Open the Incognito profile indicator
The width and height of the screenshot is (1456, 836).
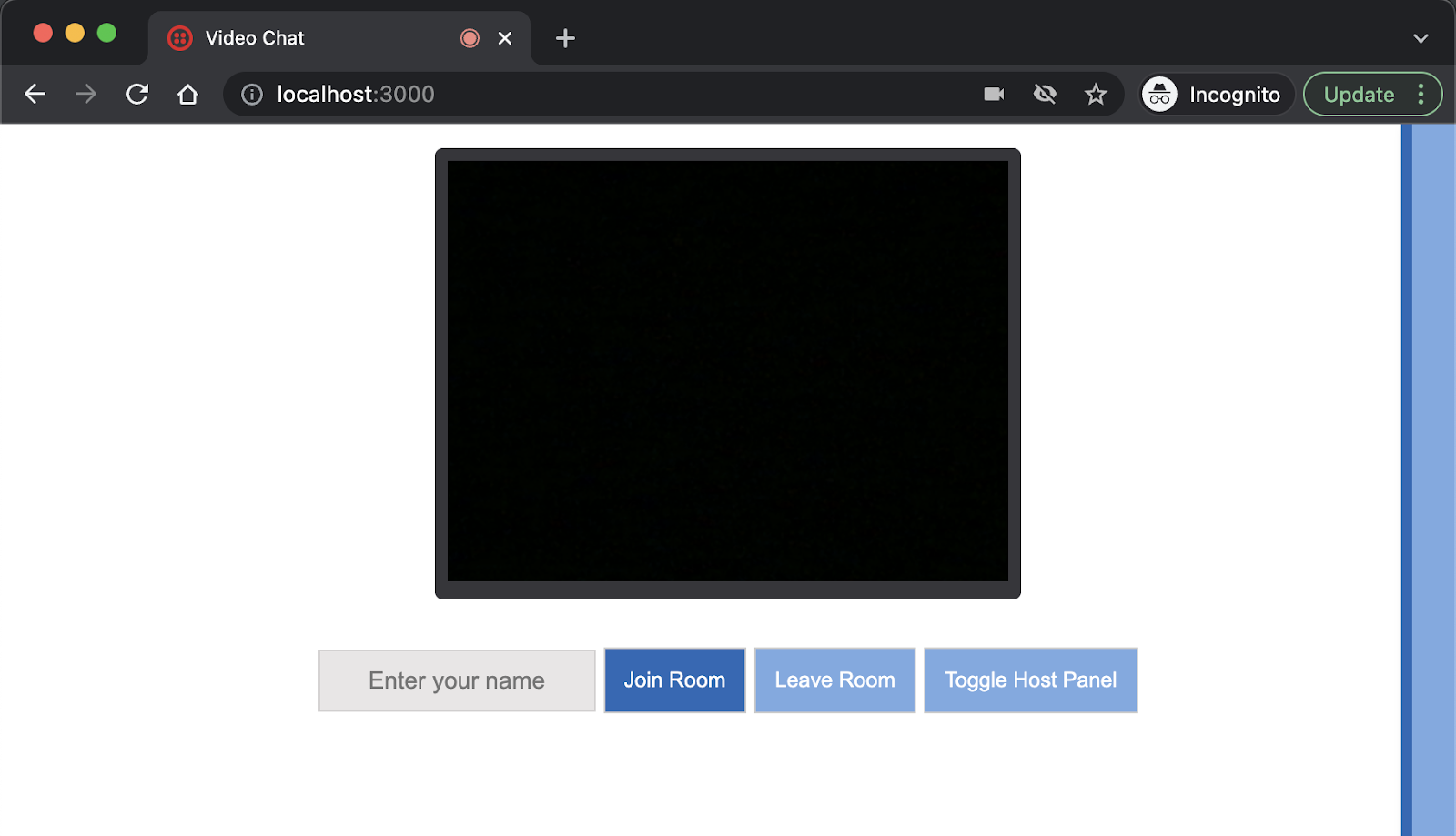(x=1217, y=95)
